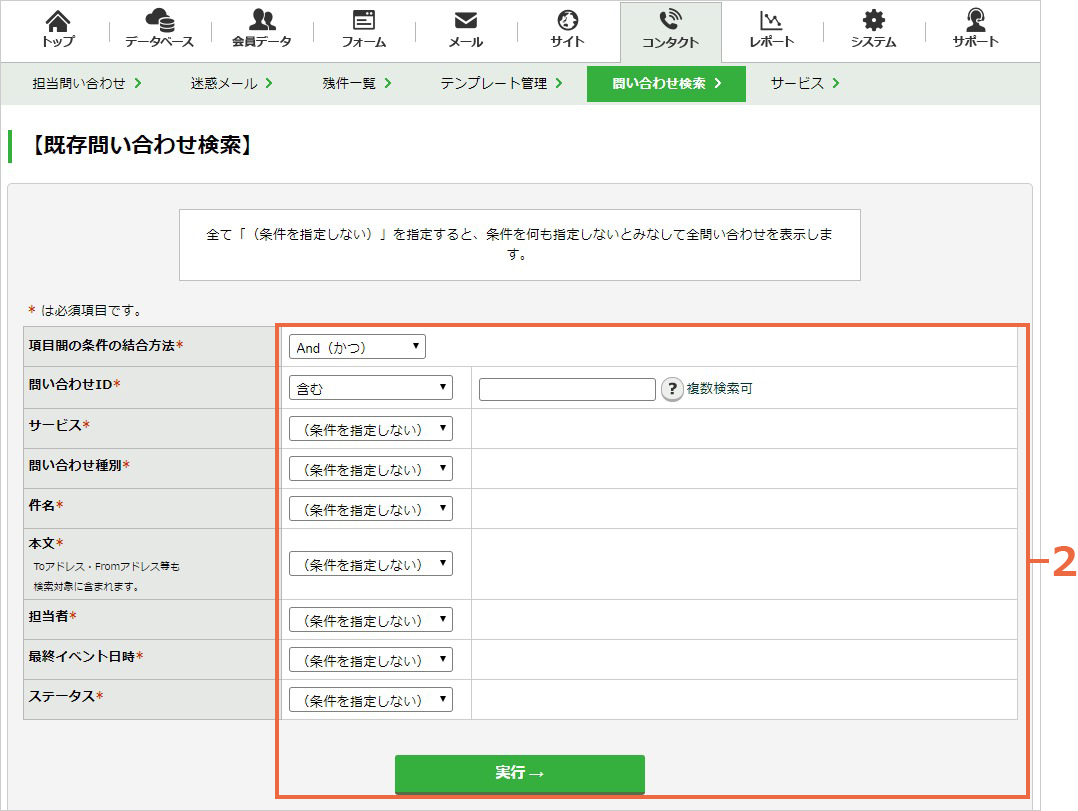Open the 本文 condition dropdown
This screenshot has height=811, width=1078.
[x=371, y=564]
